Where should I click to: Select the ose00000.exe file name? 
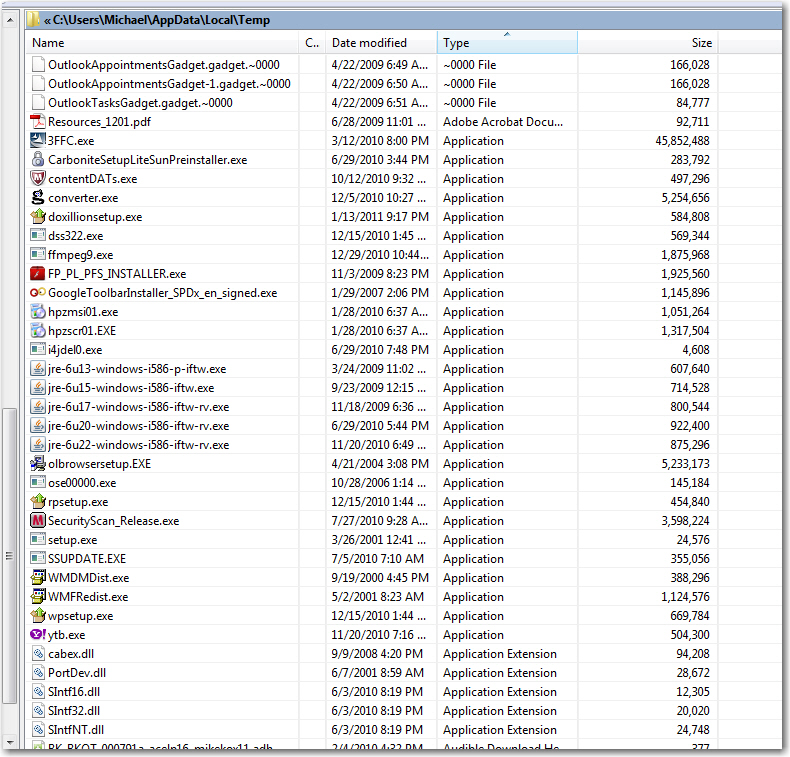[82, 483]
